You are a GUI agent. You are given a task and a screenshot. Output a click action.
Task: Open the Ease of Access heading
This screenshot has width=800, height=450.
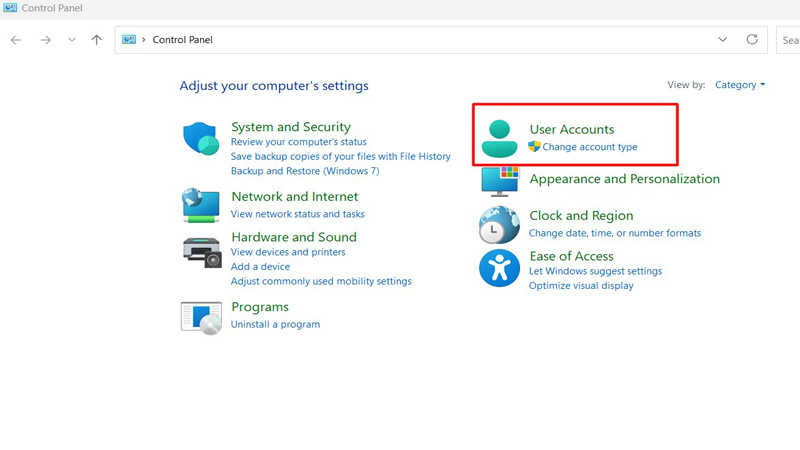571,256
